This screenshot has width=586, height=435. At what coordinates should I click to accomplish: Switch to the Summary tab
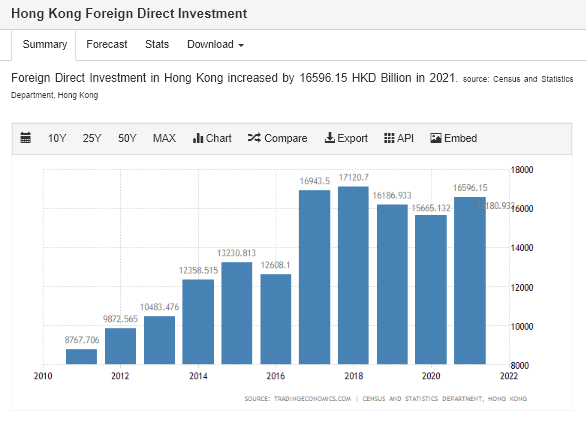44,44
